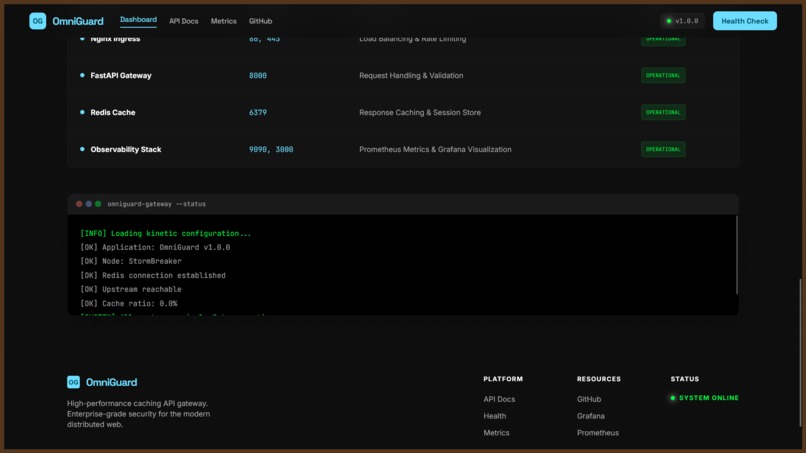Switch to the Dashboard tab
The width and height of the screenshot is (806, 453).
pyautogui.click(x=138, y=20)
